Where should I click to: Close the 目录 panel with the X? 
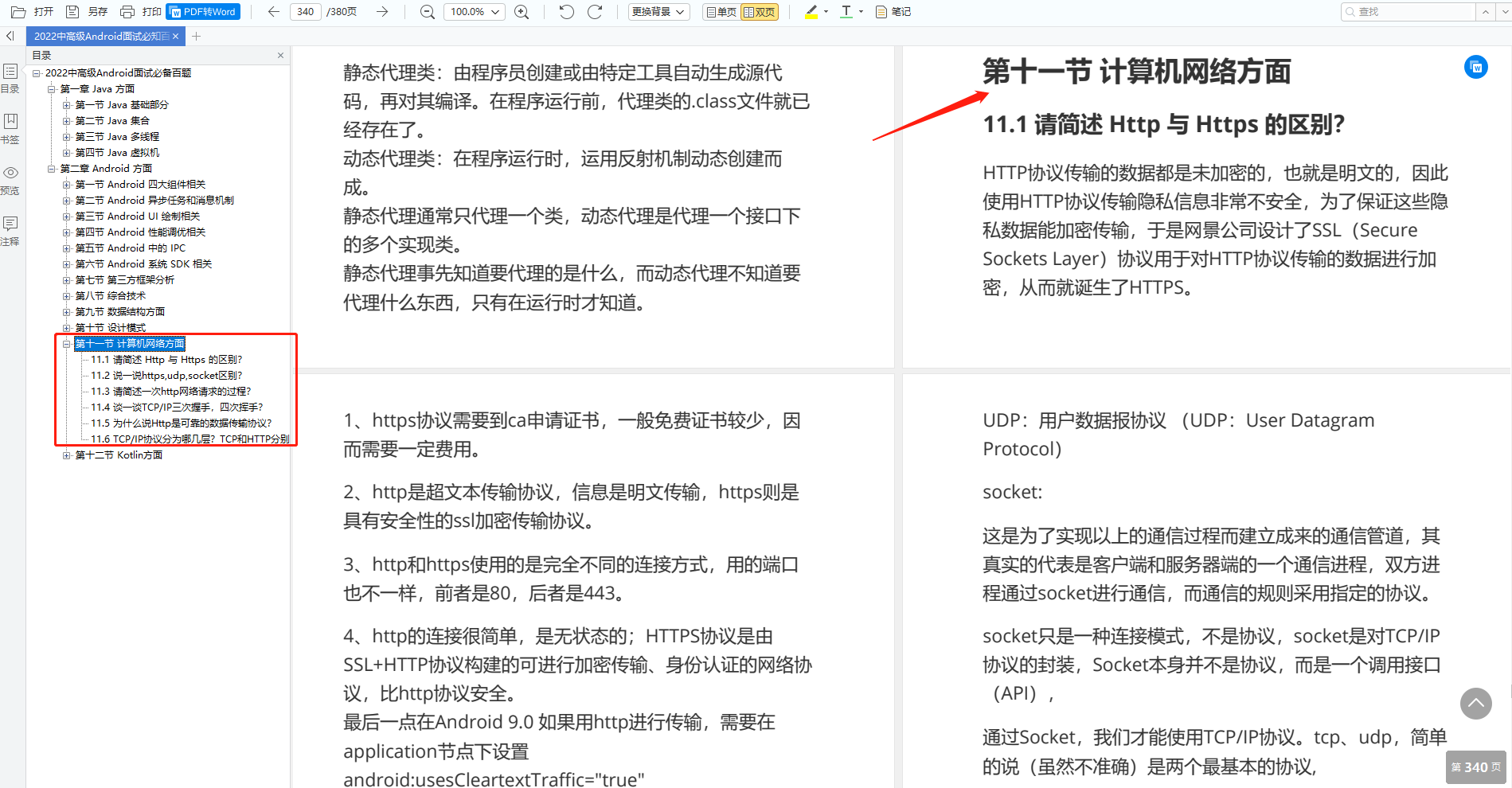(x=280, y=55)
